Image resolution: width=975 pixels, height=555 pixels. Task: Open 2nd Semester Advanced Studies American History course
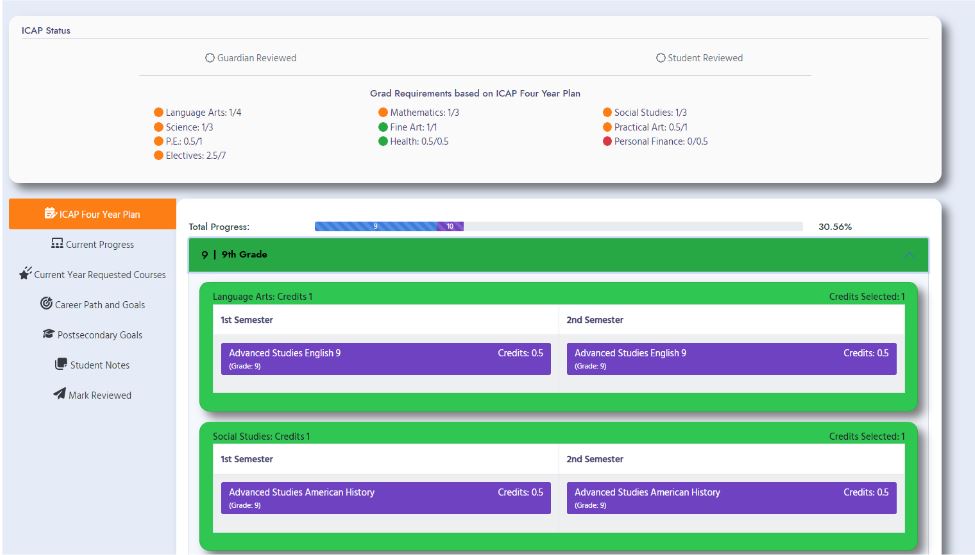tap(731, 497)
